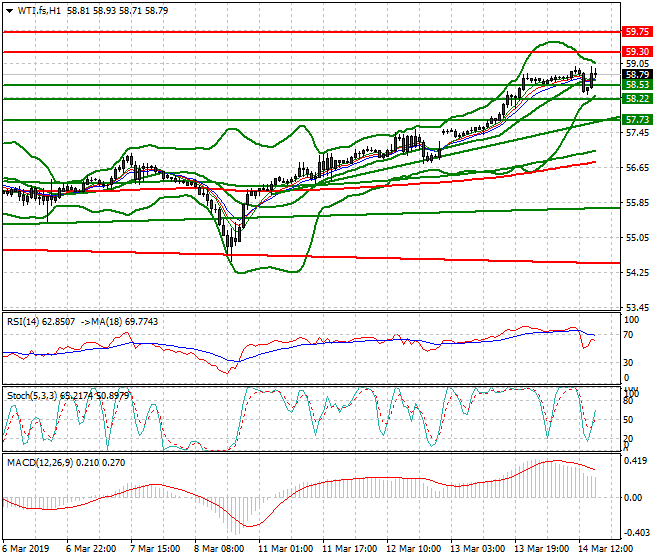This screenshot has height=560, width=660.
Task: Click the triangle arrow beside WTI.fs,H1
Action: point(9,11)
